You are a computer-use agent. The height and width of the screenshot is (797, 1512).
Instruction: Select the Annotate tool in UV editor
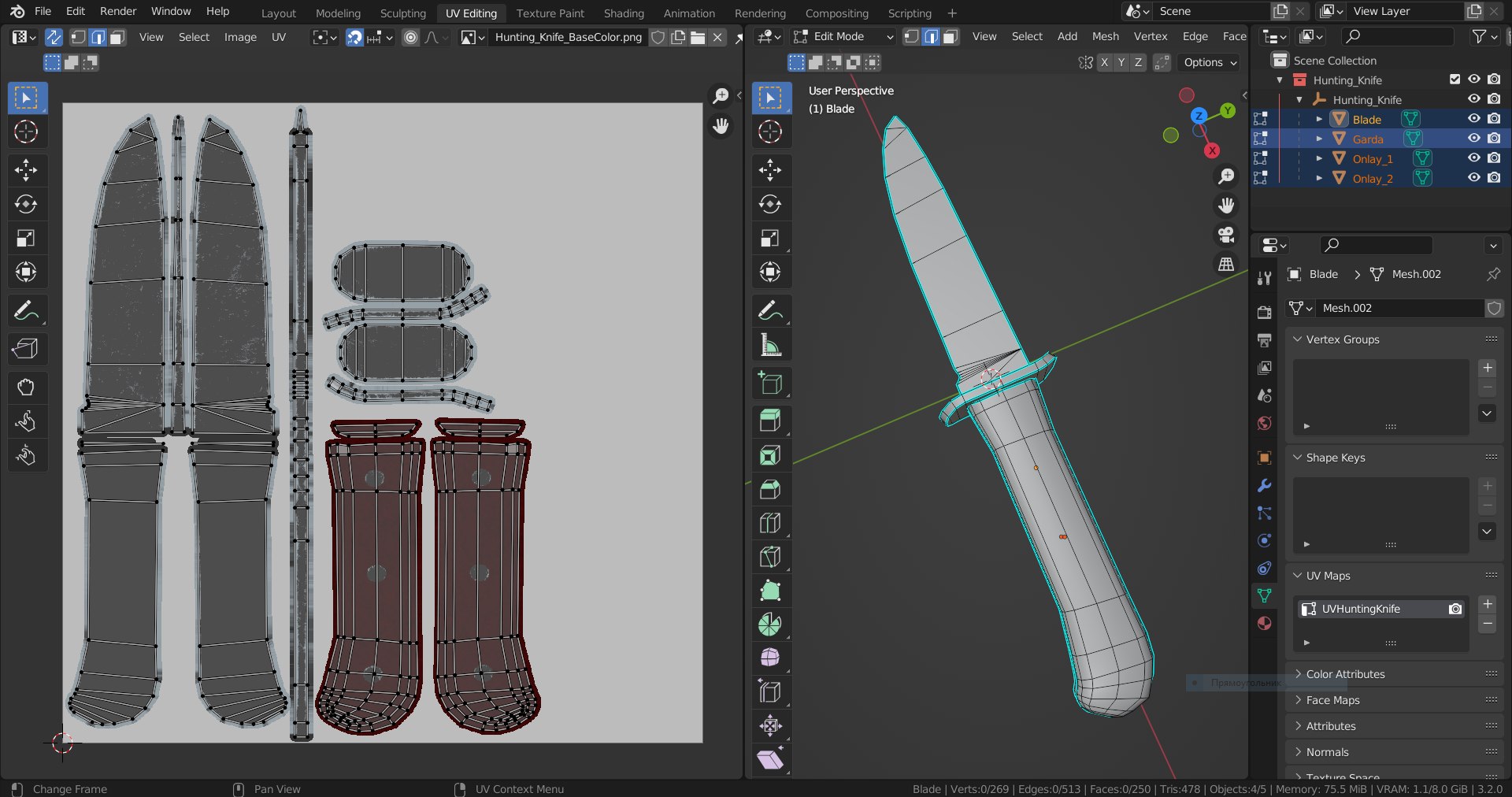tap(26, 310)
